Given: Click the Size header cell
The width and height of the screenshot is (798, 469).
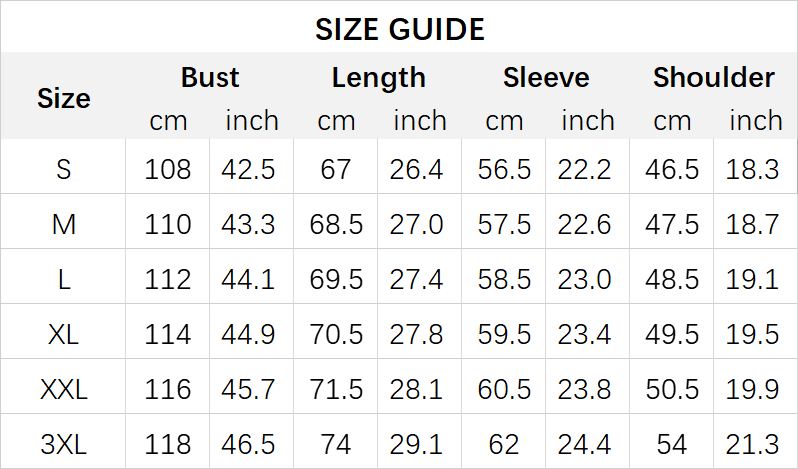Looking at the screenshot, I should click(64, 98).
